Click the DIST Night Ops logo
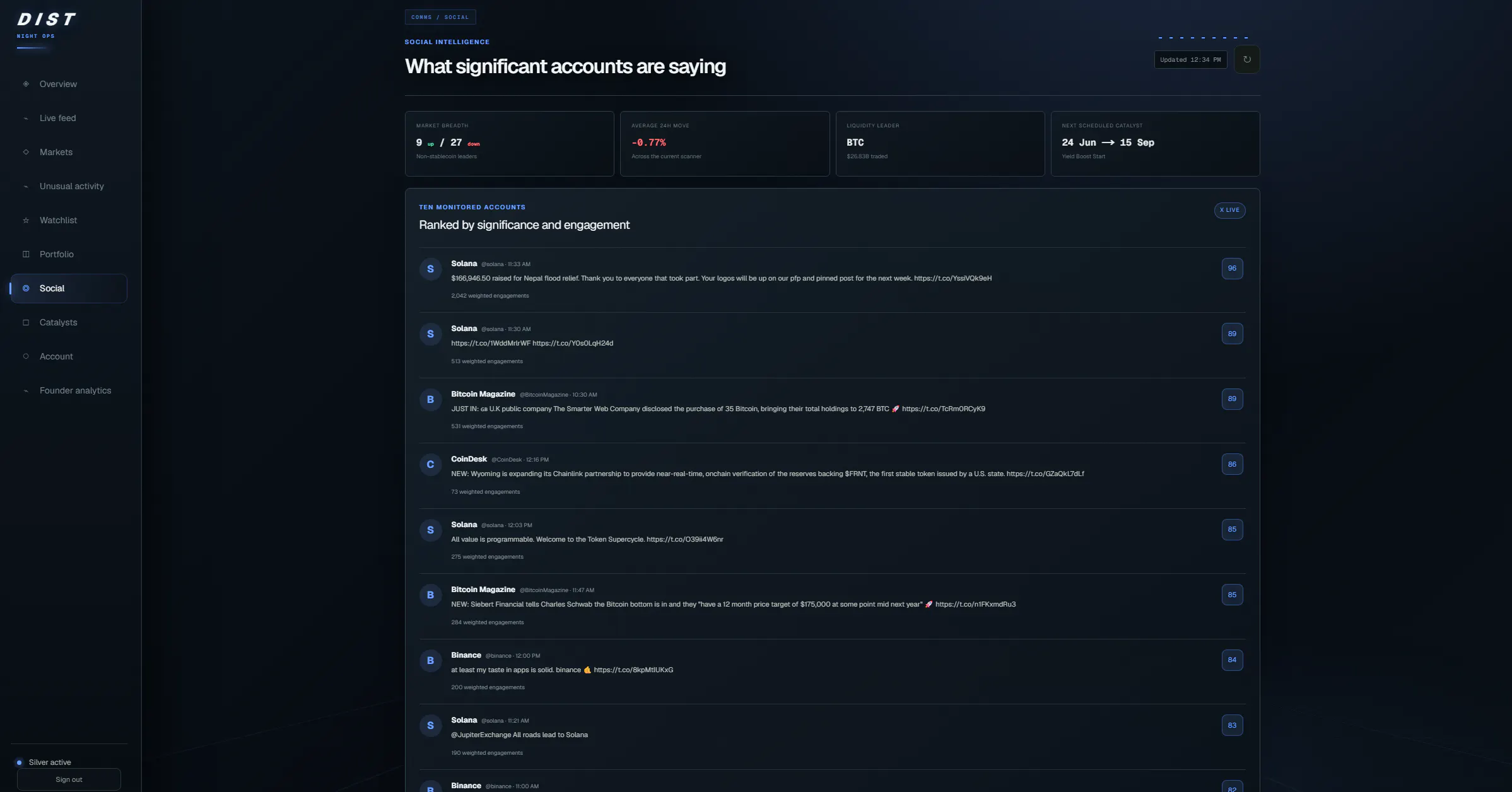 [46, 26]
